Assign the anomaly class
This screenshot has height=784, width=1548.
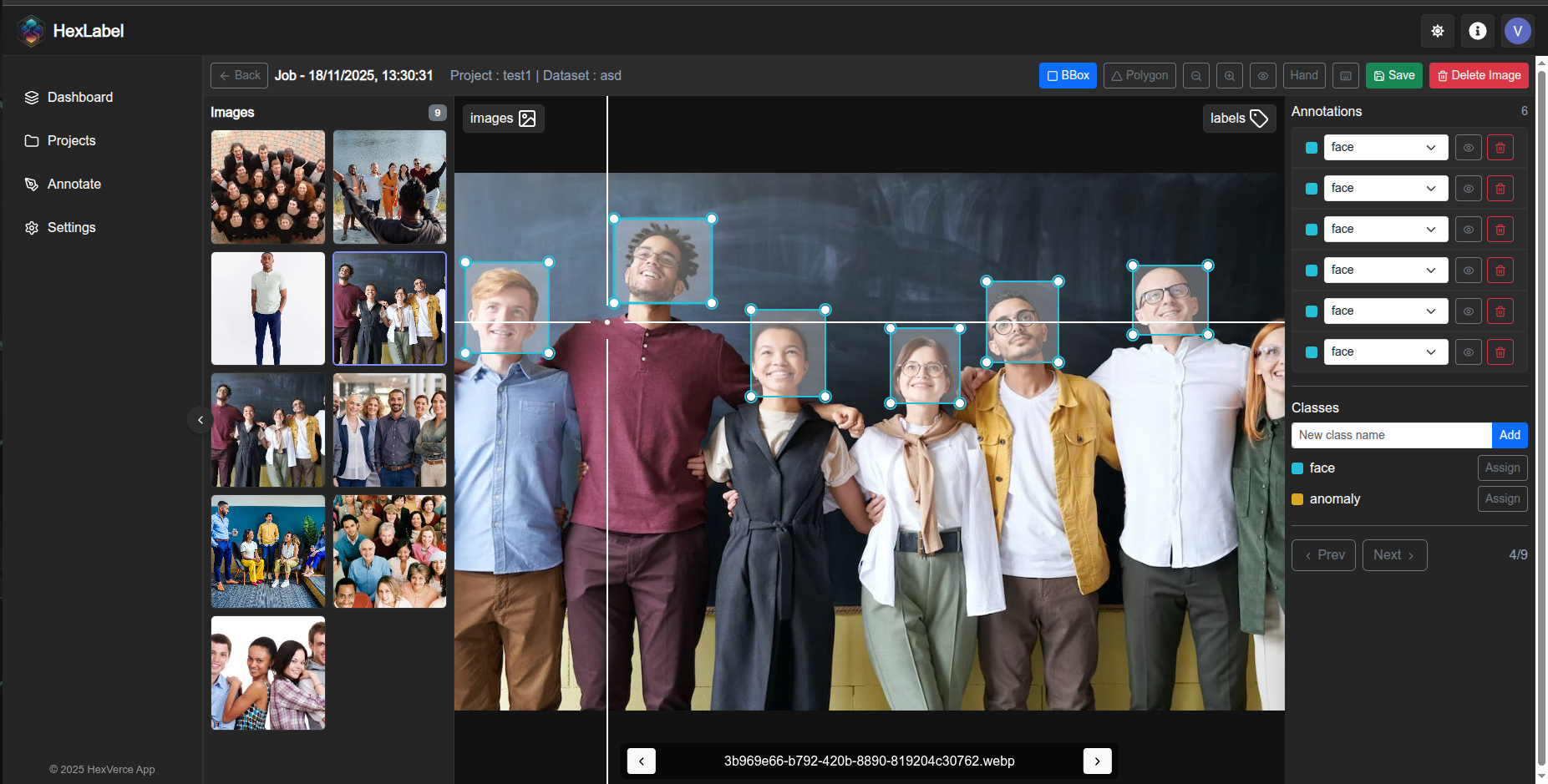point(1501,498)
